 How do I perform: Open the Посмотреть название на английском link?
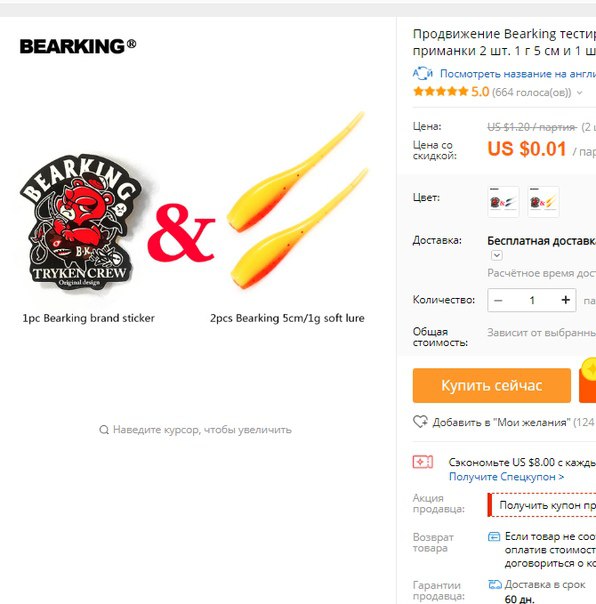click(x=518, y=74)
